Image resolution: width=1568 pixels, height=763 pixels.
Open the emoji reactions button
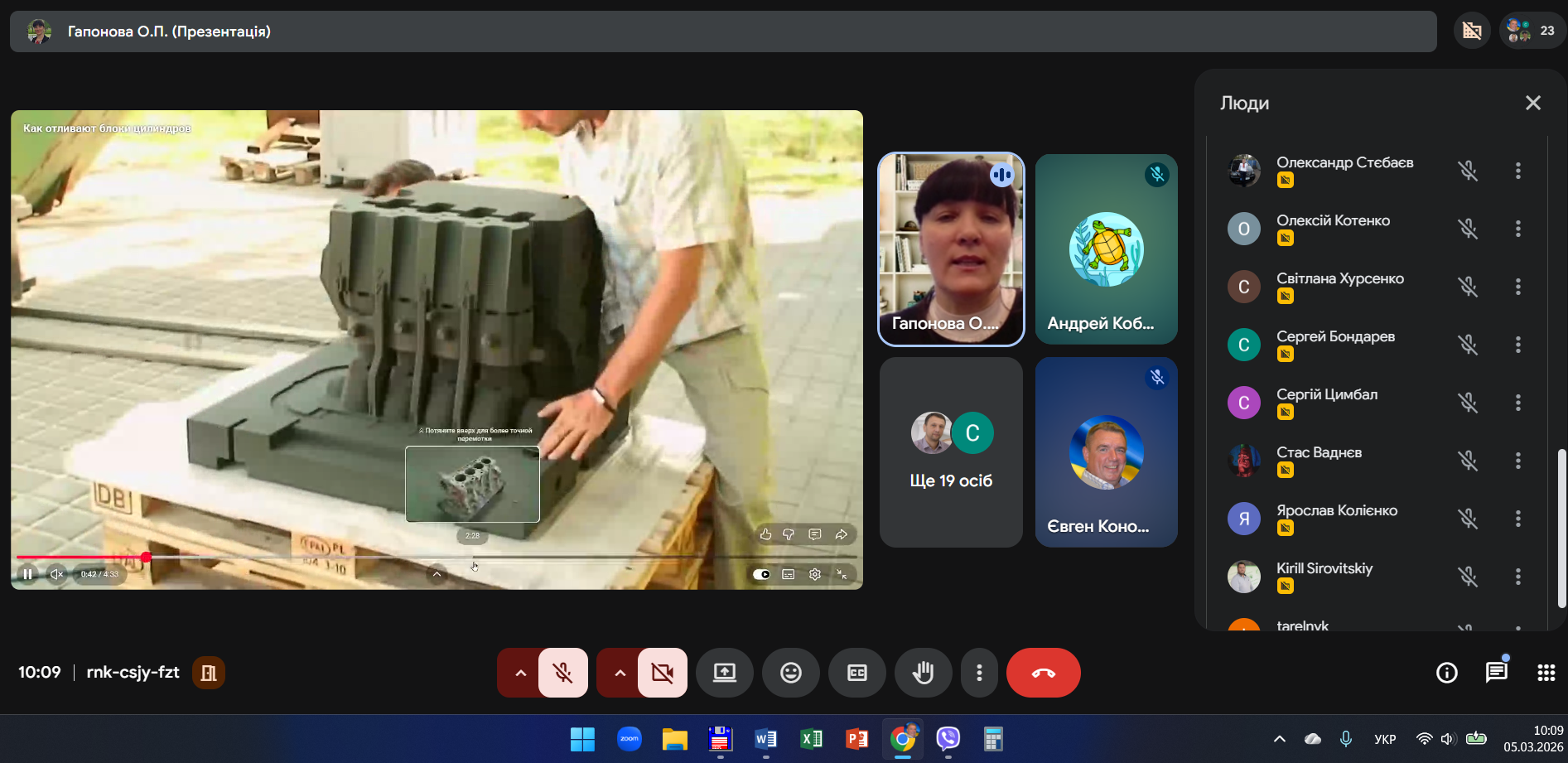tap(790, 673)
